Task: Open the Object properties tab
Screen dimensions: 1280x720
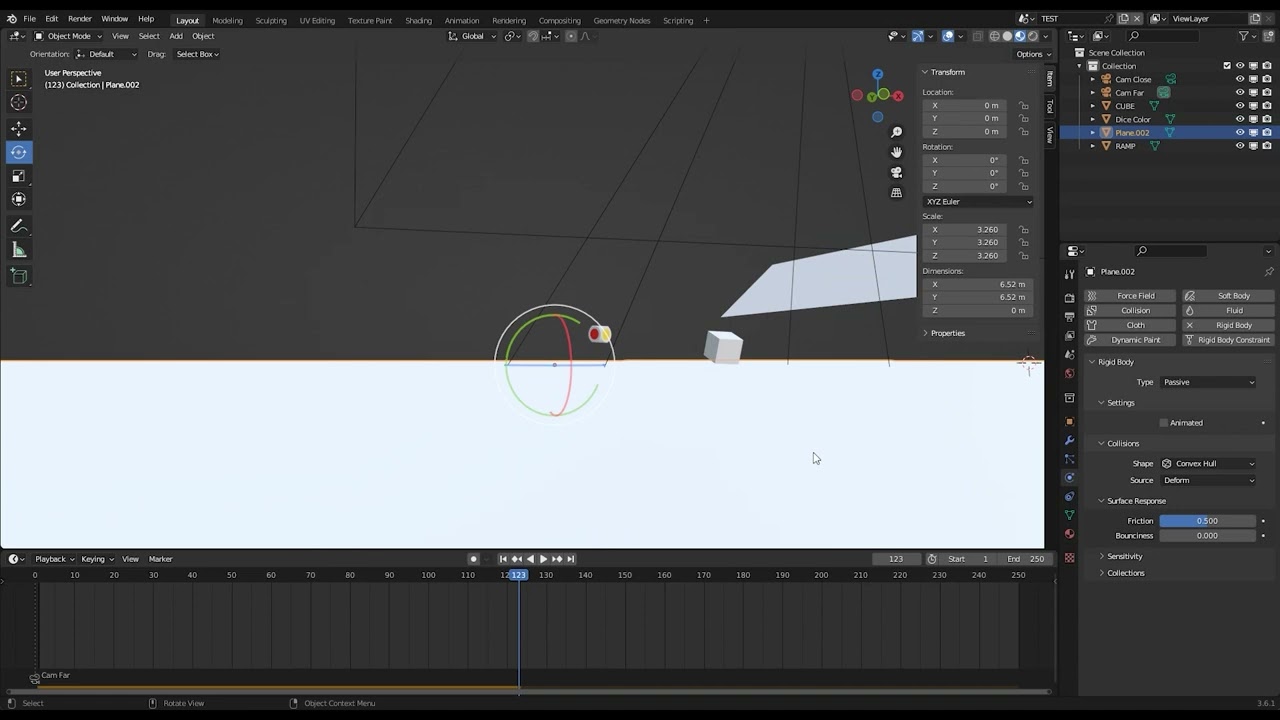Action: pos(1069,421)
